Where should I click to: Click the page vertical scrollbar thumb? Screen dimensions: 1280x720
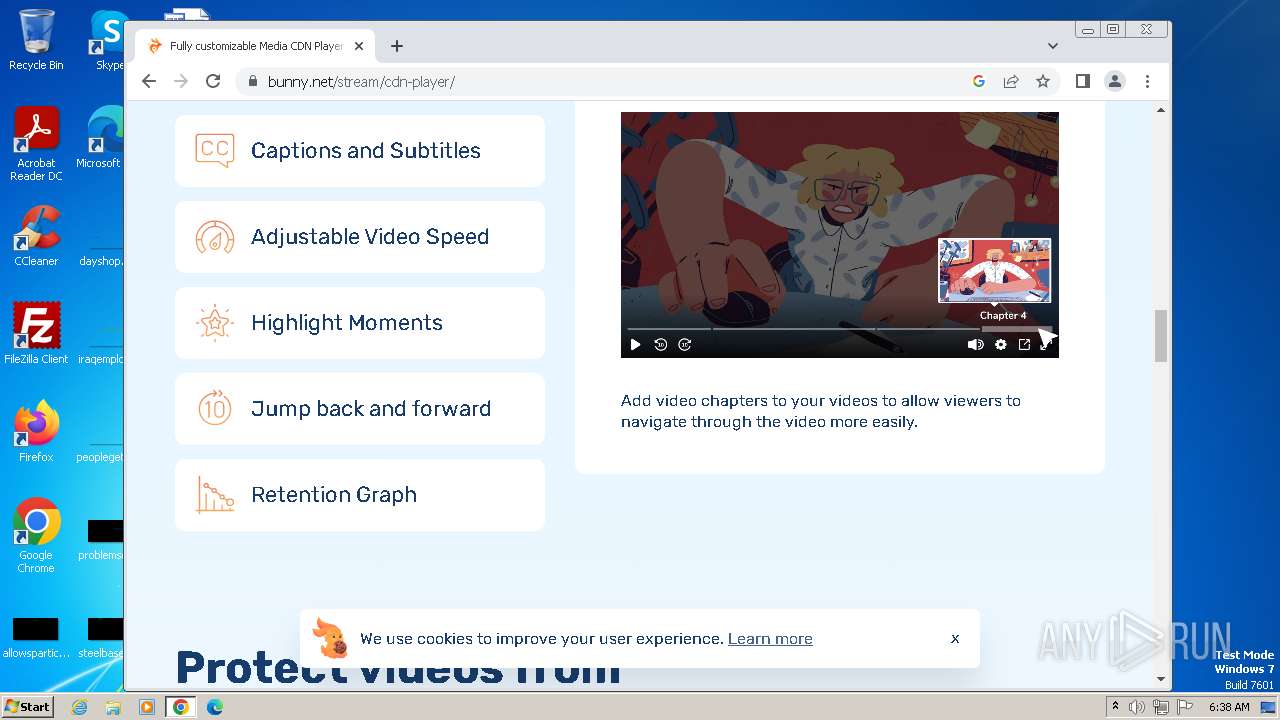(x=1161, y=336)
